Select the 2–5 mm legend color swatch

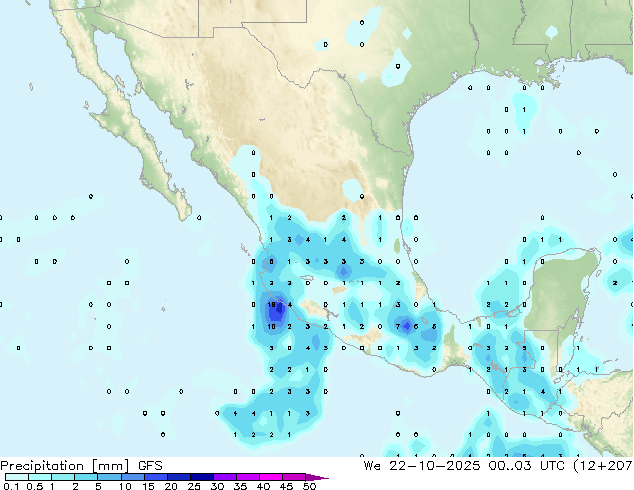pos(86,477)
